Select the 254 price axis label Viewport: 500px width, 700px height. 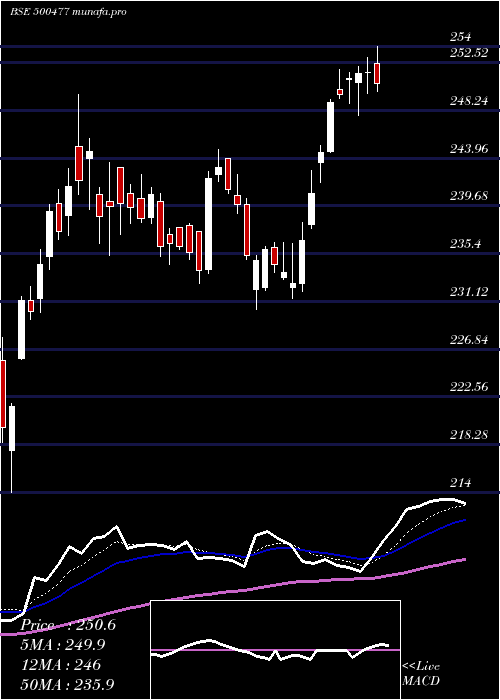click(461, 37)
